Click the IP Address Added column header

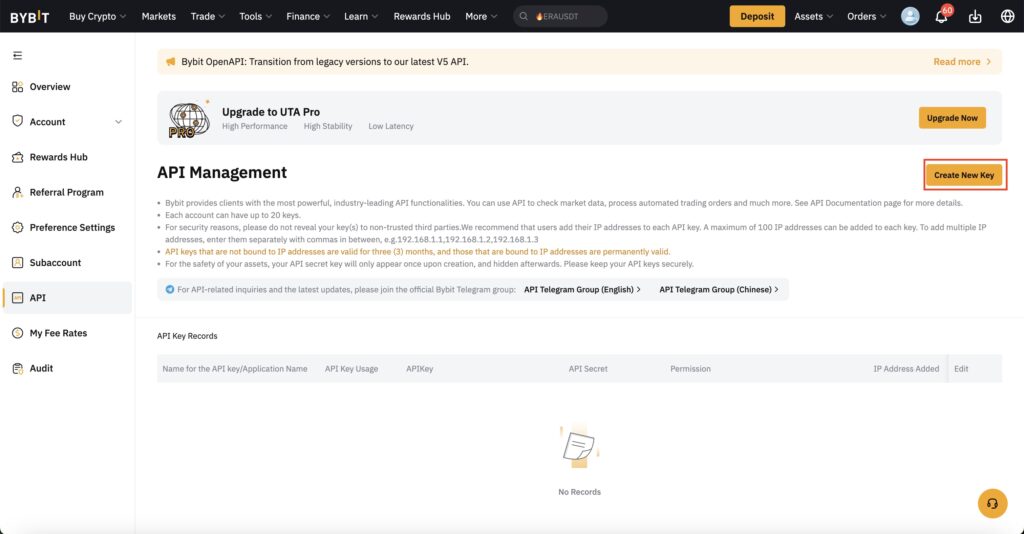pyautogui.click(x=906, y=369)
